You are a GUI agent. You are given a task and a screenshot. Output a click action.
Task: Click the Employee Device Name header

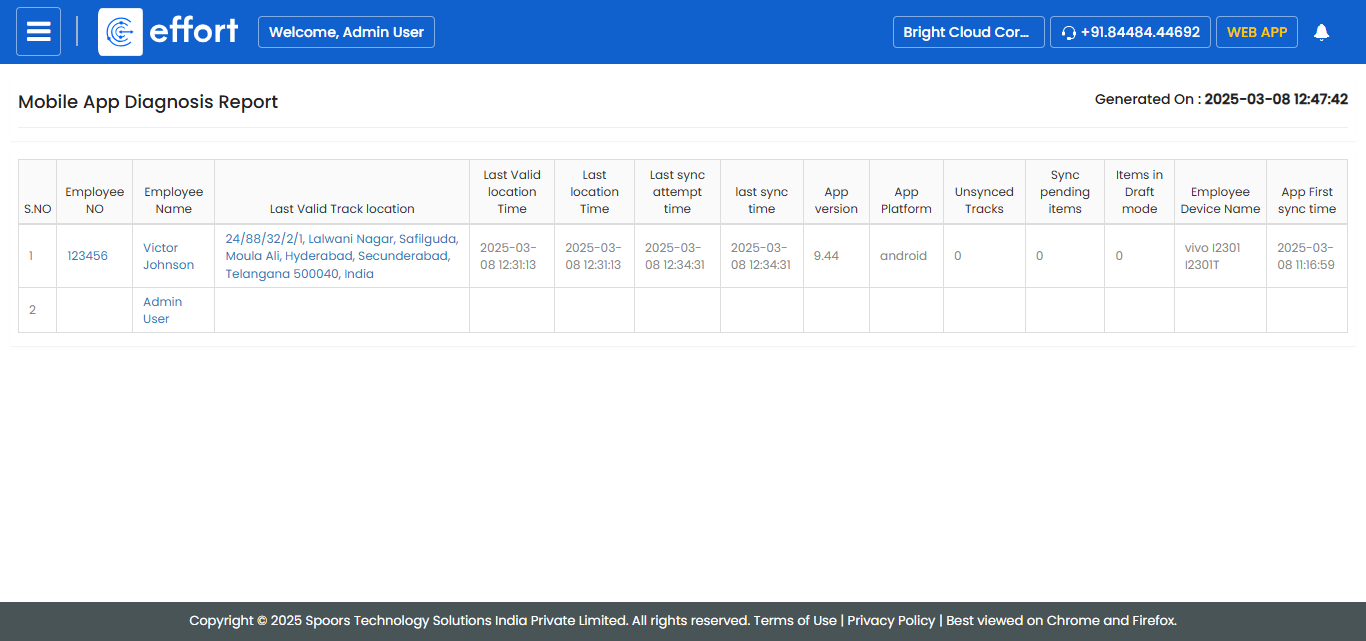(1220, 200)
